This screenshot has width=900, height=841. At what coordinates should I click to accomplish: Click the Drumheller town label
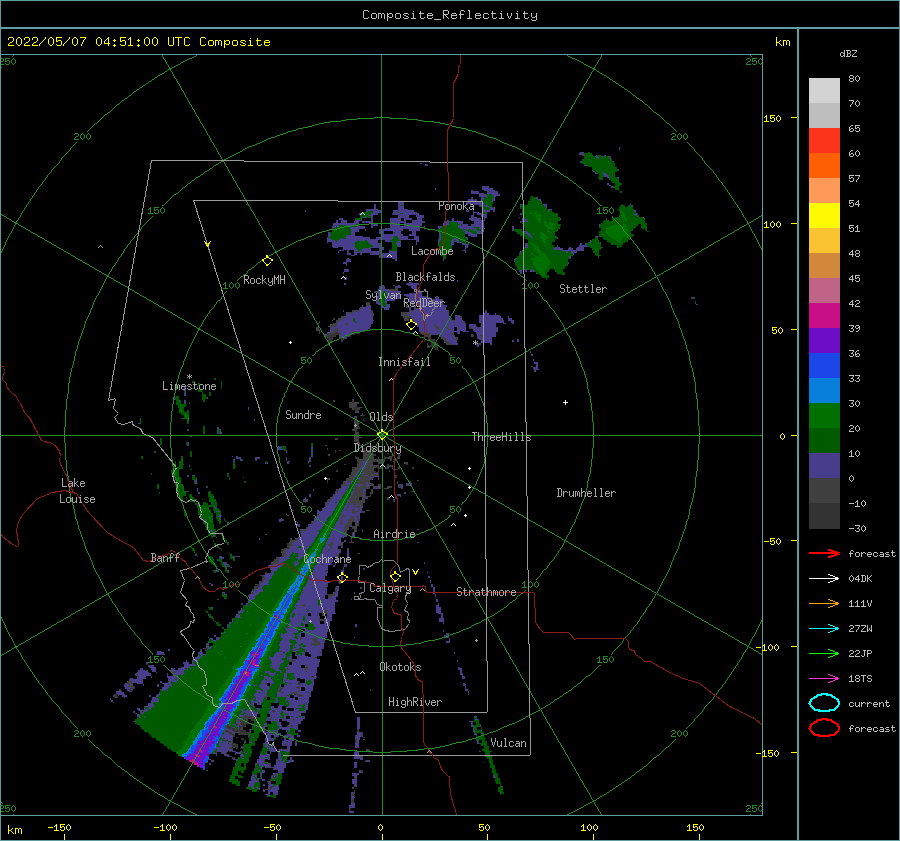tap(586, 493)
